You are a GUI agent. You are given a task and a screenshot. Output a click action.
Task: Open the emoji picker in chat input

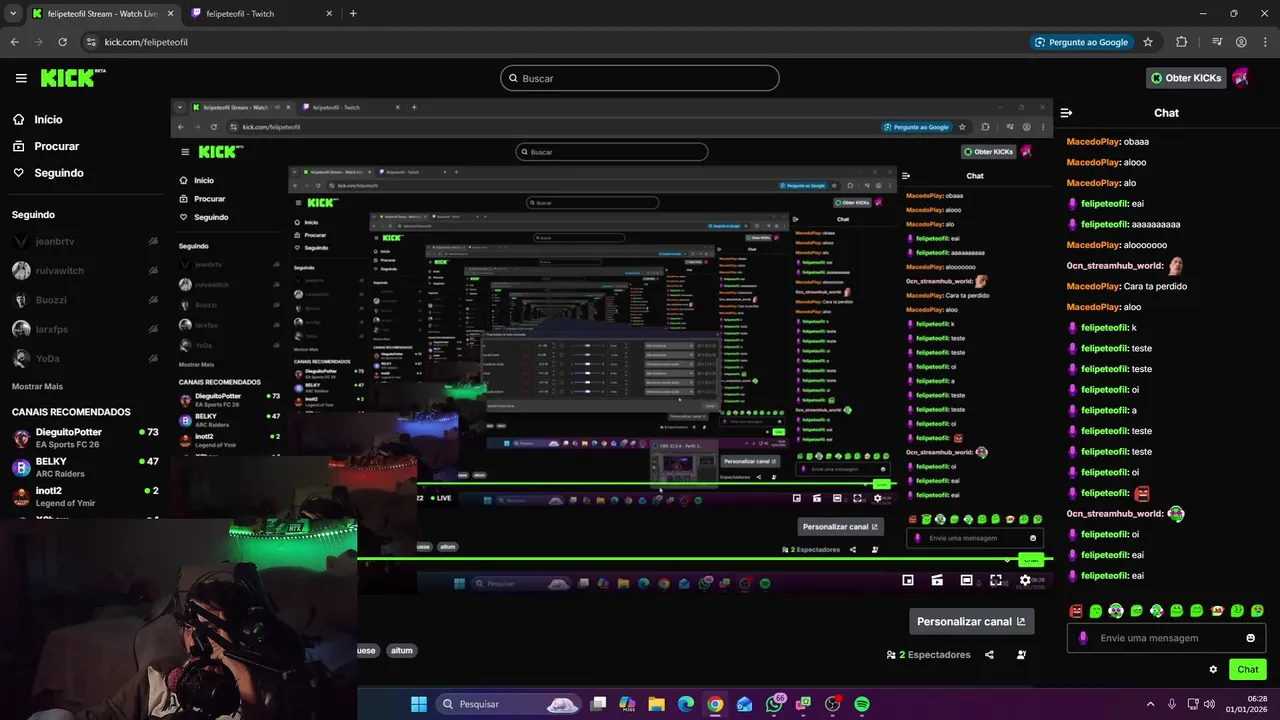(x=1250, y=638)
